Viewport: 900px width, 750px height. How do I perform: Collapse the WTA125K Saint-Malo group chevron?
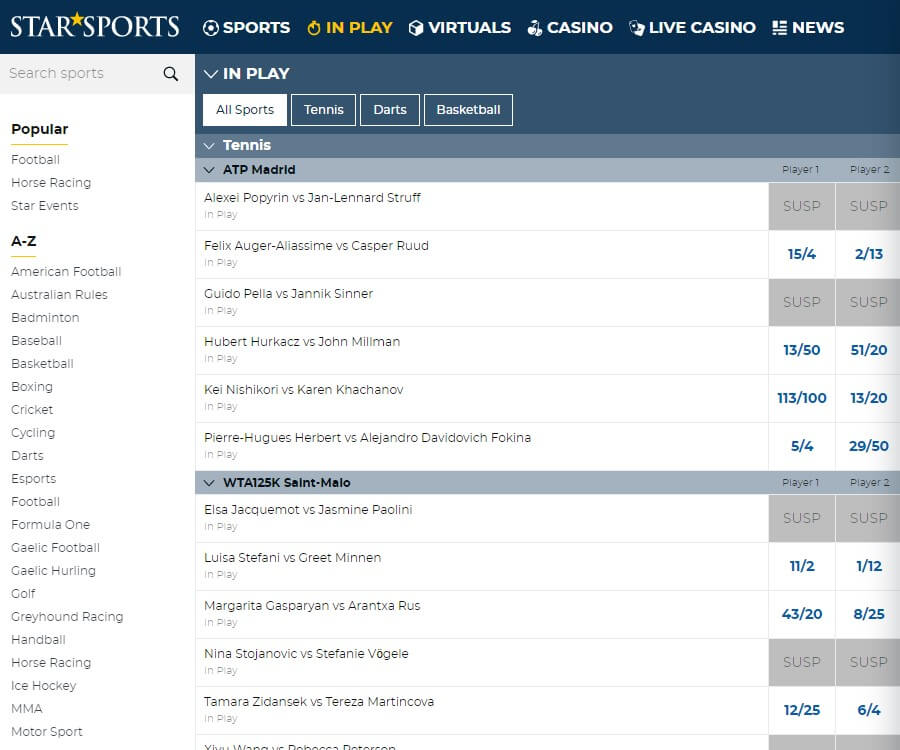pyautogui.click(x=209, y=483)
